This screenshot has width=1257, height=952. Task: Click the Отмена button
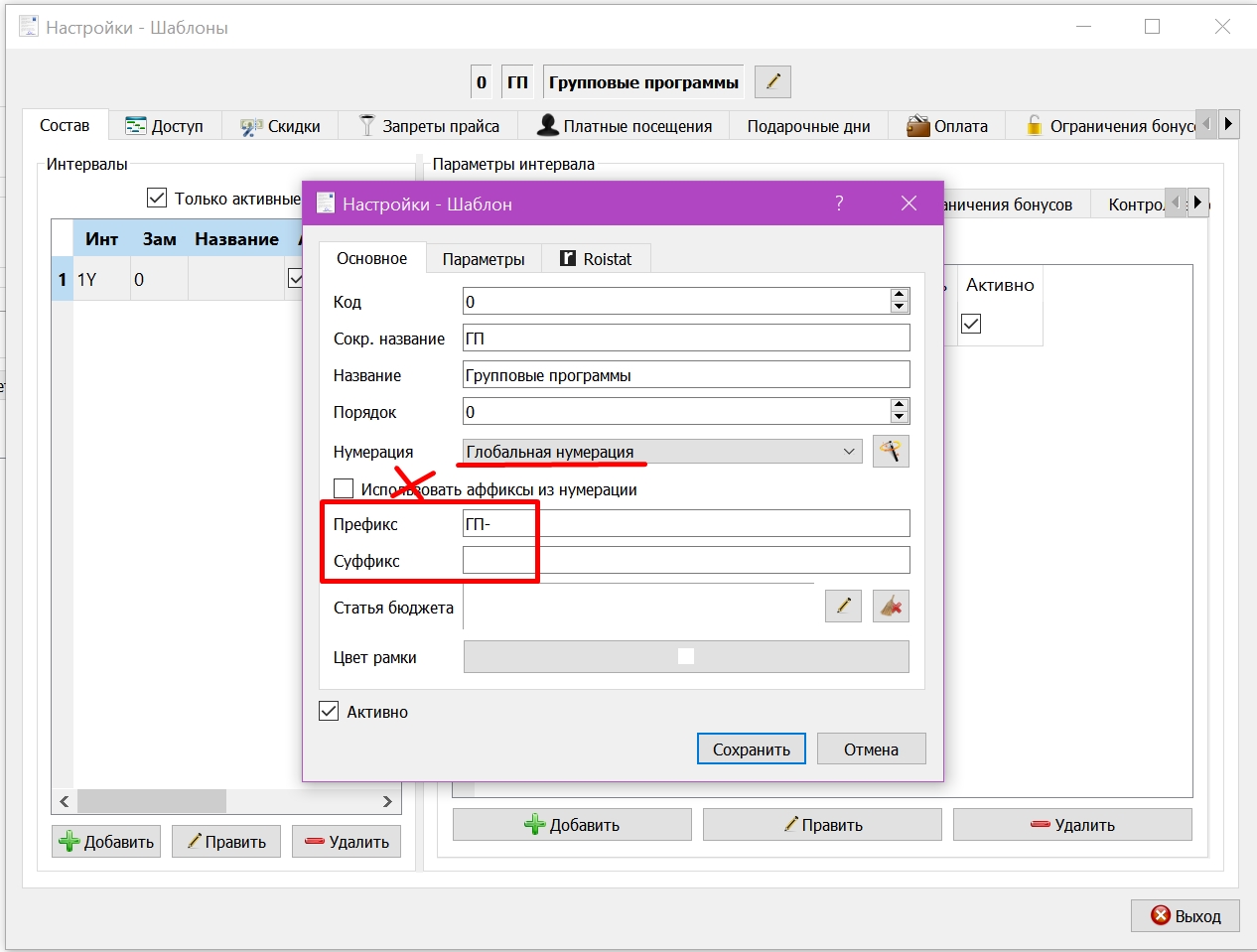(872, 749)
